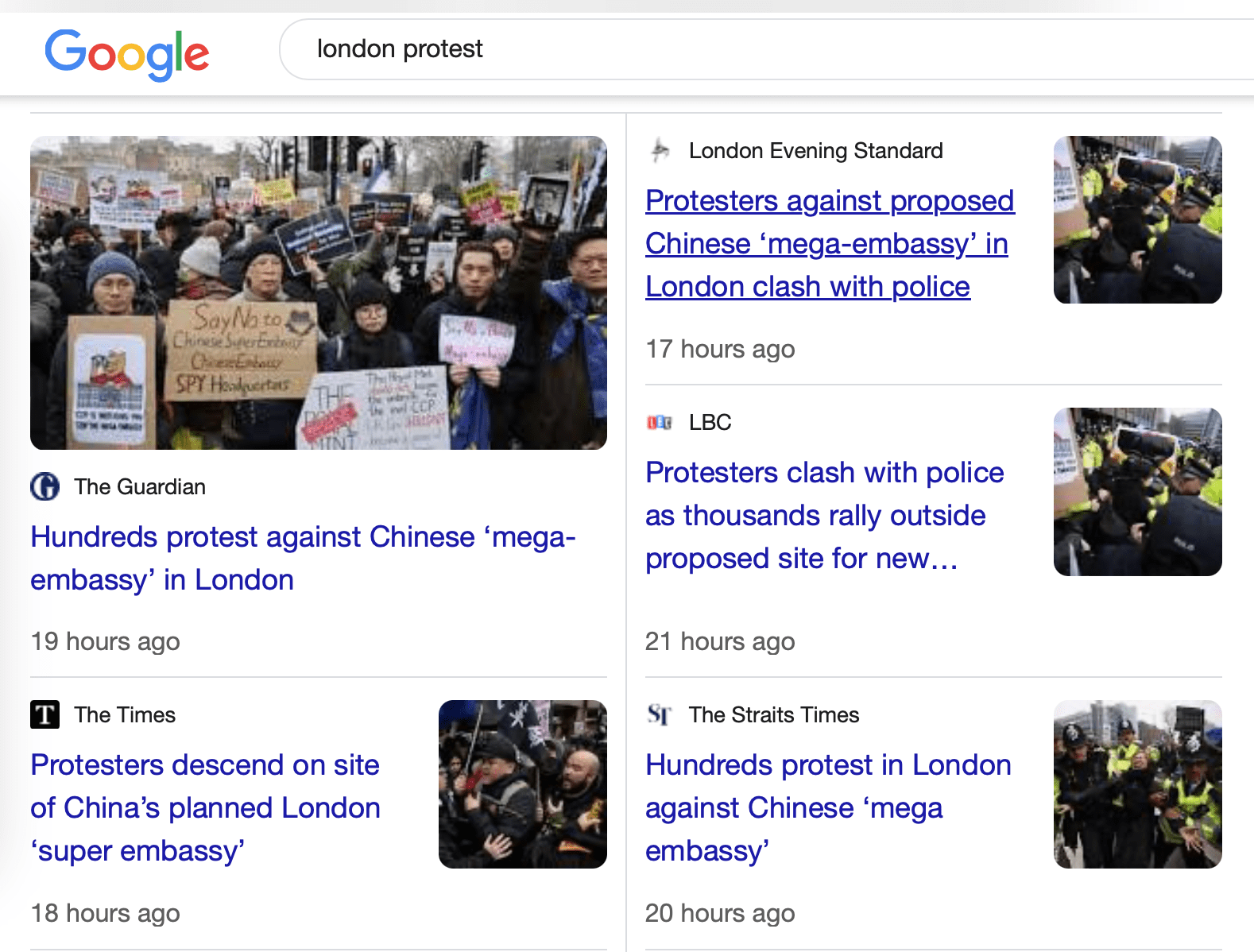
Task: Click 'London Evening Standard' source name
Action: (815, 150)
